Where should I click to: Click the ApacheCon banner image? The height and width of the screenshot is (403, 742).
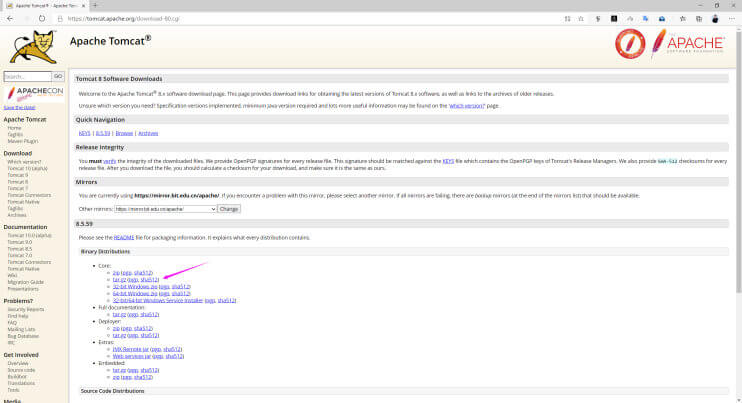pyautogui.click(x=35, y=94)
